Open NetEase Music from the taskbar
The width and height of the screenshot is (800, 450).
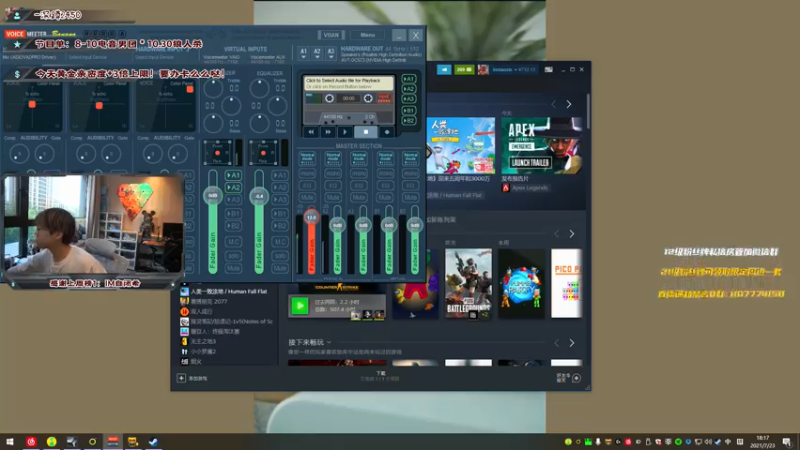coord(31,442)
